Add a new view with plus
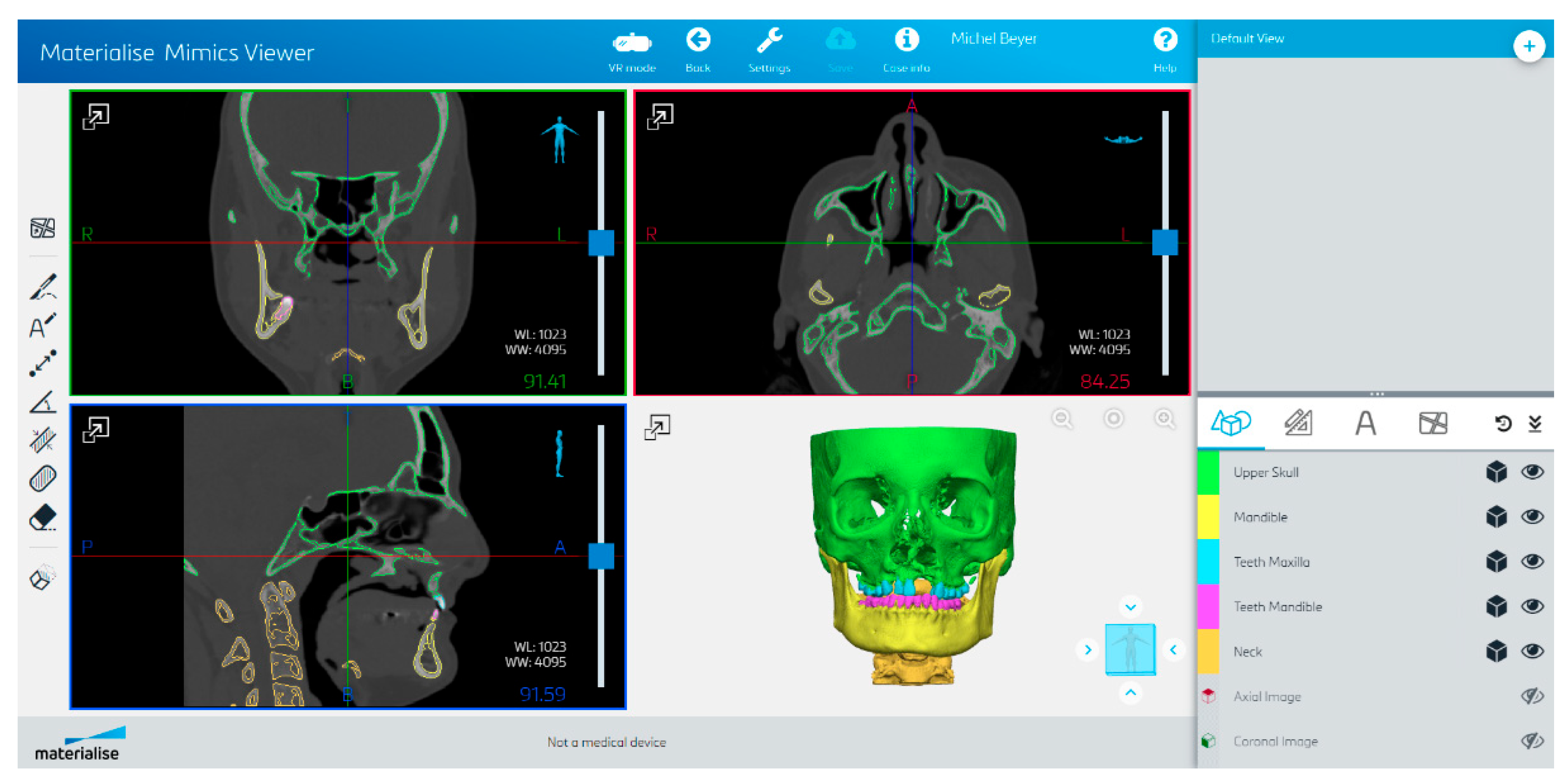Viewport: 1568px width, 781px height. 1529,46
